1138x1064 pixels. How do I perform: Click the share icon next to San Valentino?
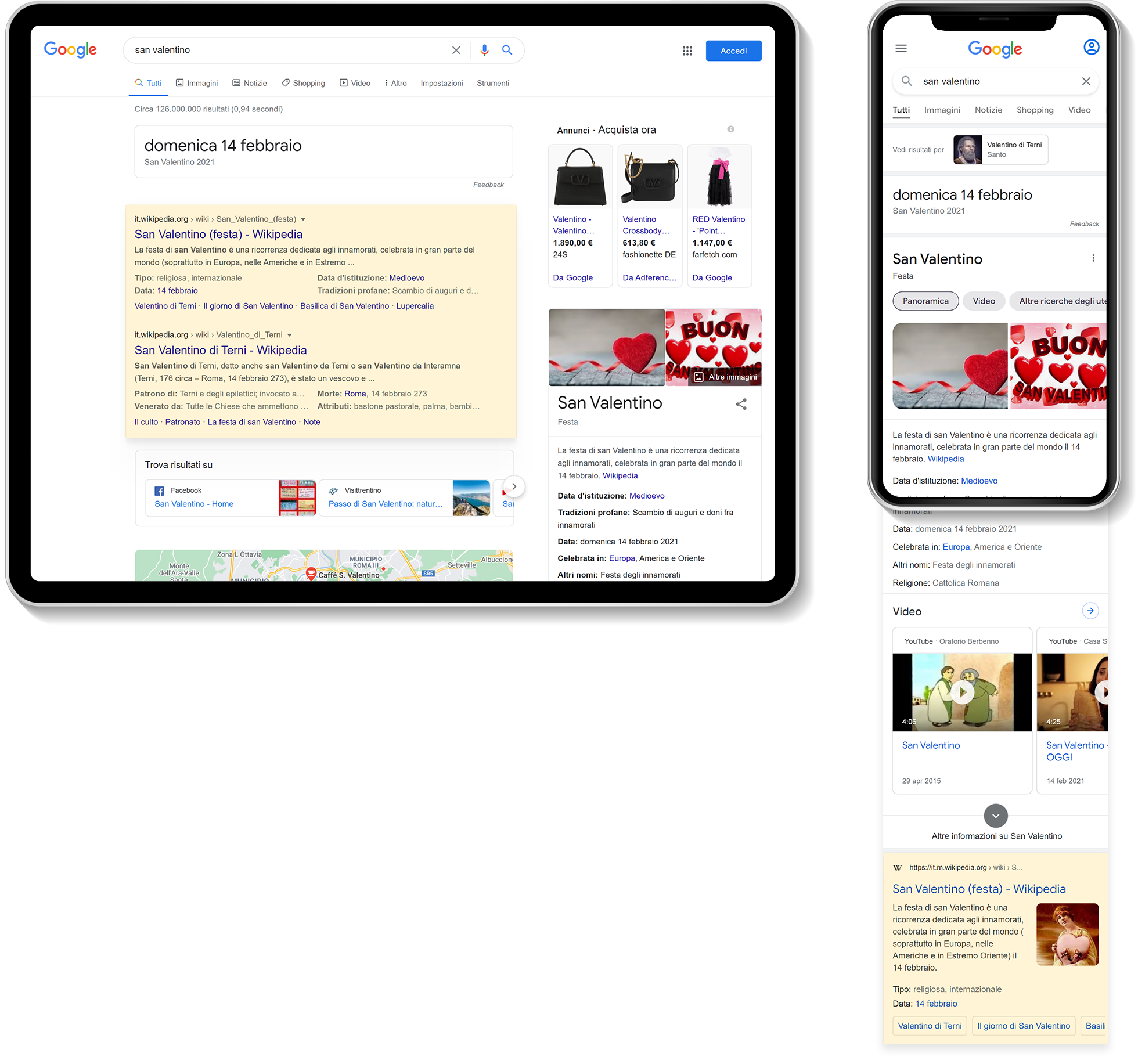(x=741, y=404)
